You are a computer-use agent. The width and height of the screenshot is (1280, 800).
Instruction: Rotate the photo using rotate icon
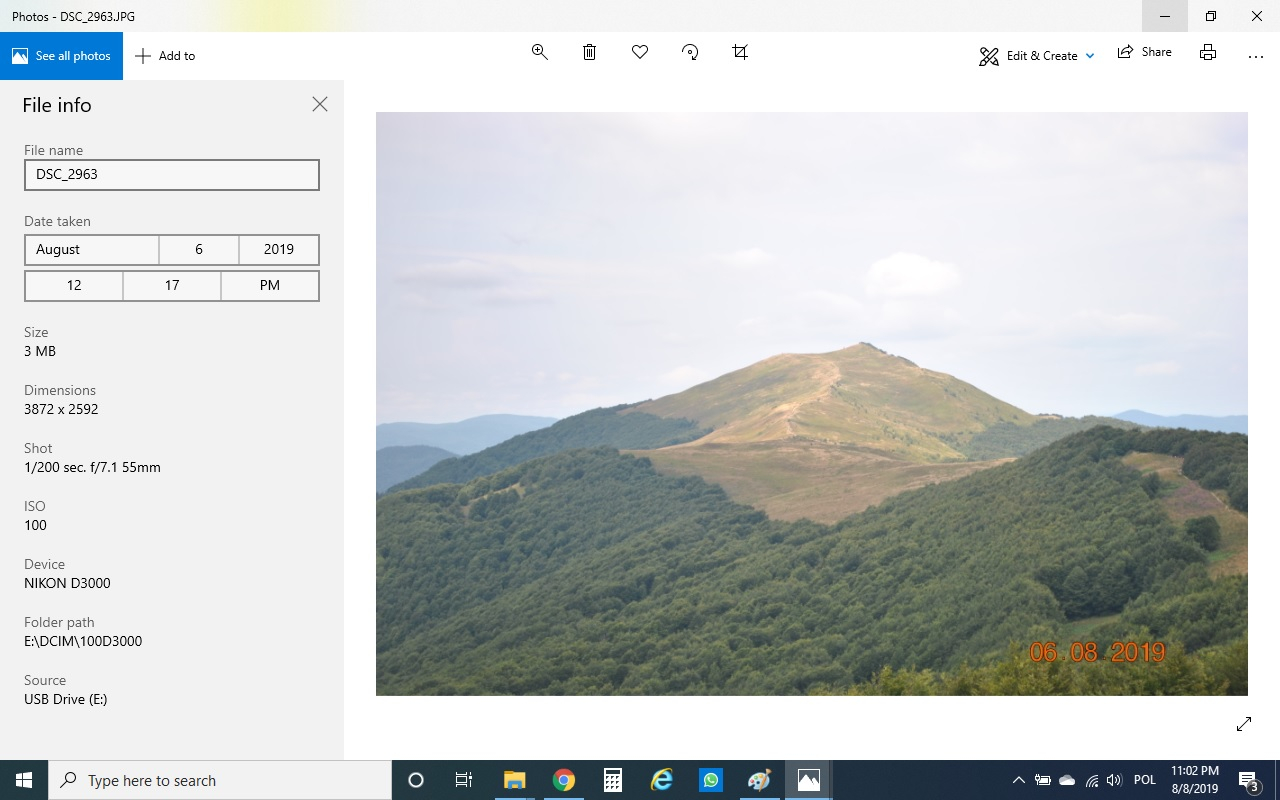click(x=690, y=52)
